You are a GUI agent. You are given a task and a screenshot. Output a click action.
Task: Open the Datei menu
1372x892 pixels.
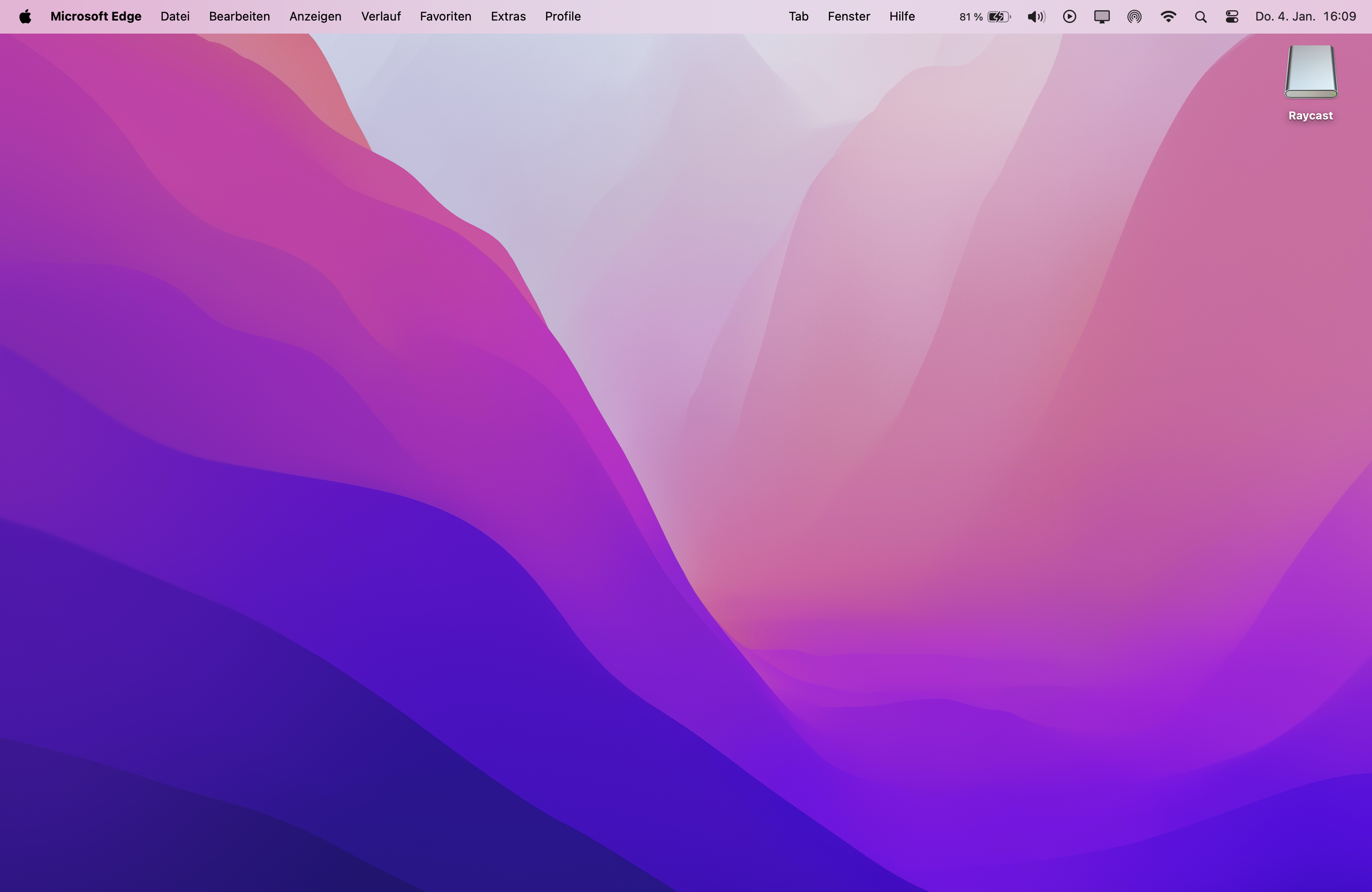(175, 17)
